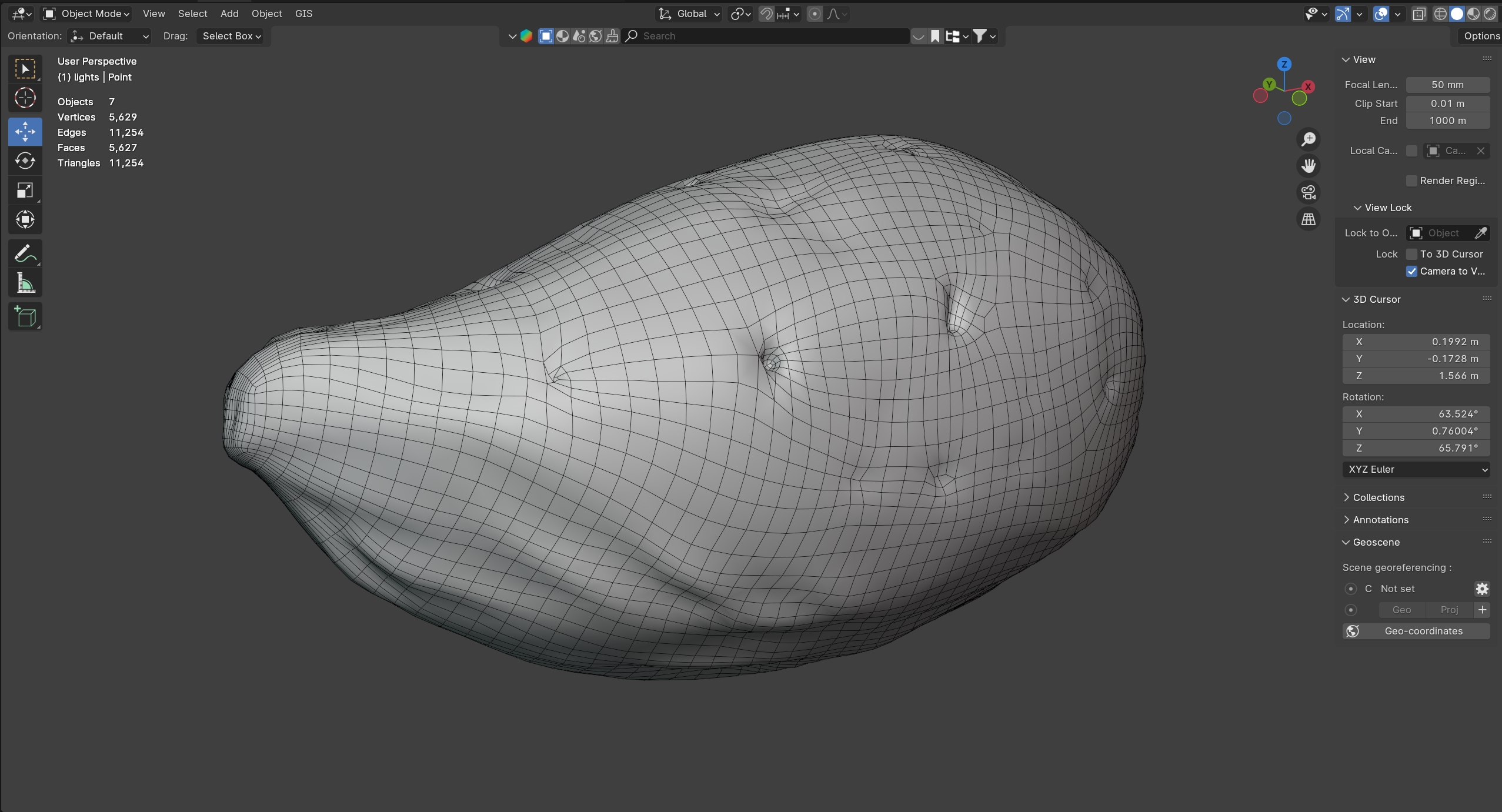This screenshot has width=1502, height=812.
Task: Expand the Collections panel
Action: point(1378,497)
